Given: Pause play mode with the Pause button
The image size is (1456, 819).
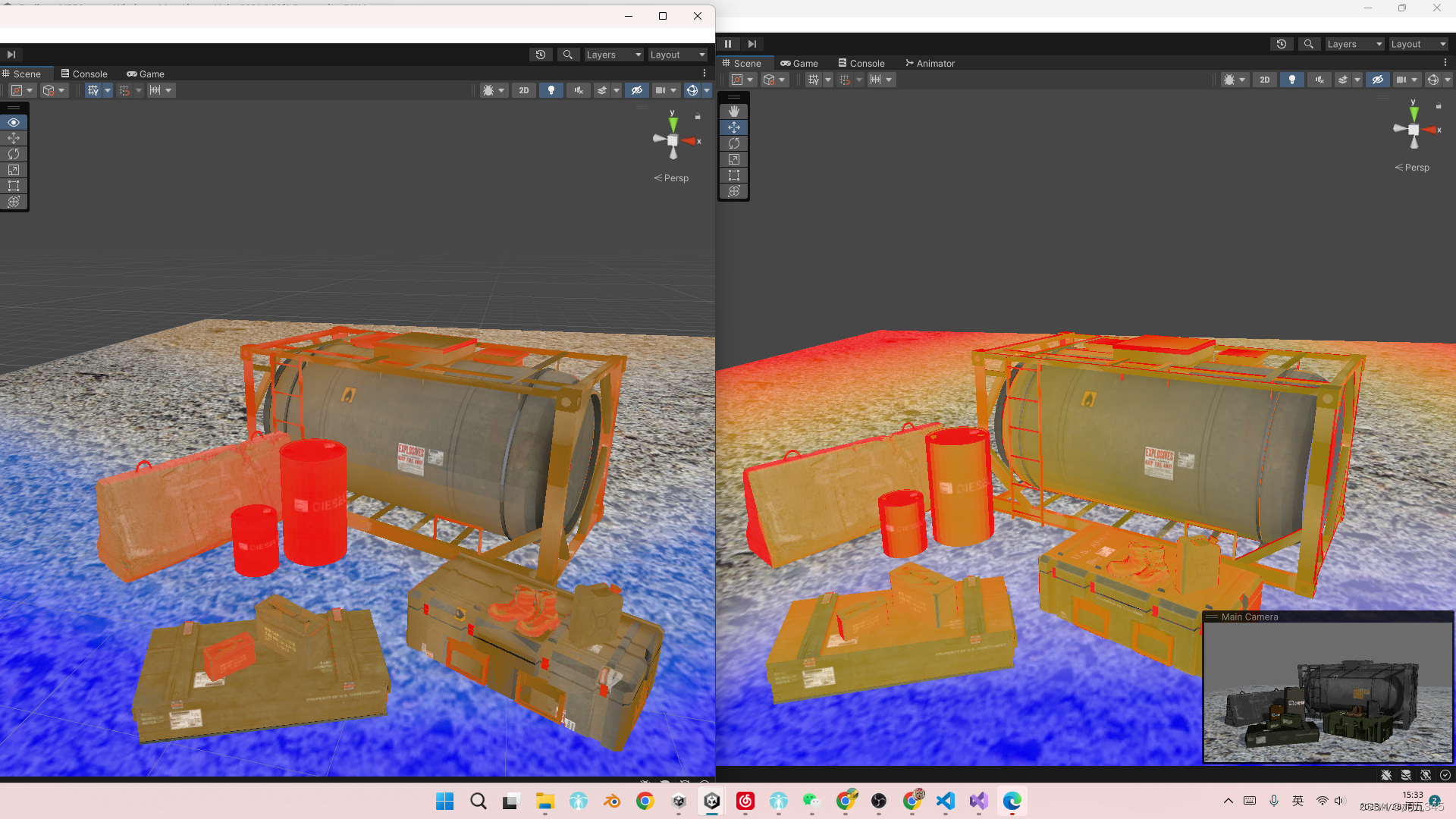Looking at the screenshot, I should coord(728,44).
